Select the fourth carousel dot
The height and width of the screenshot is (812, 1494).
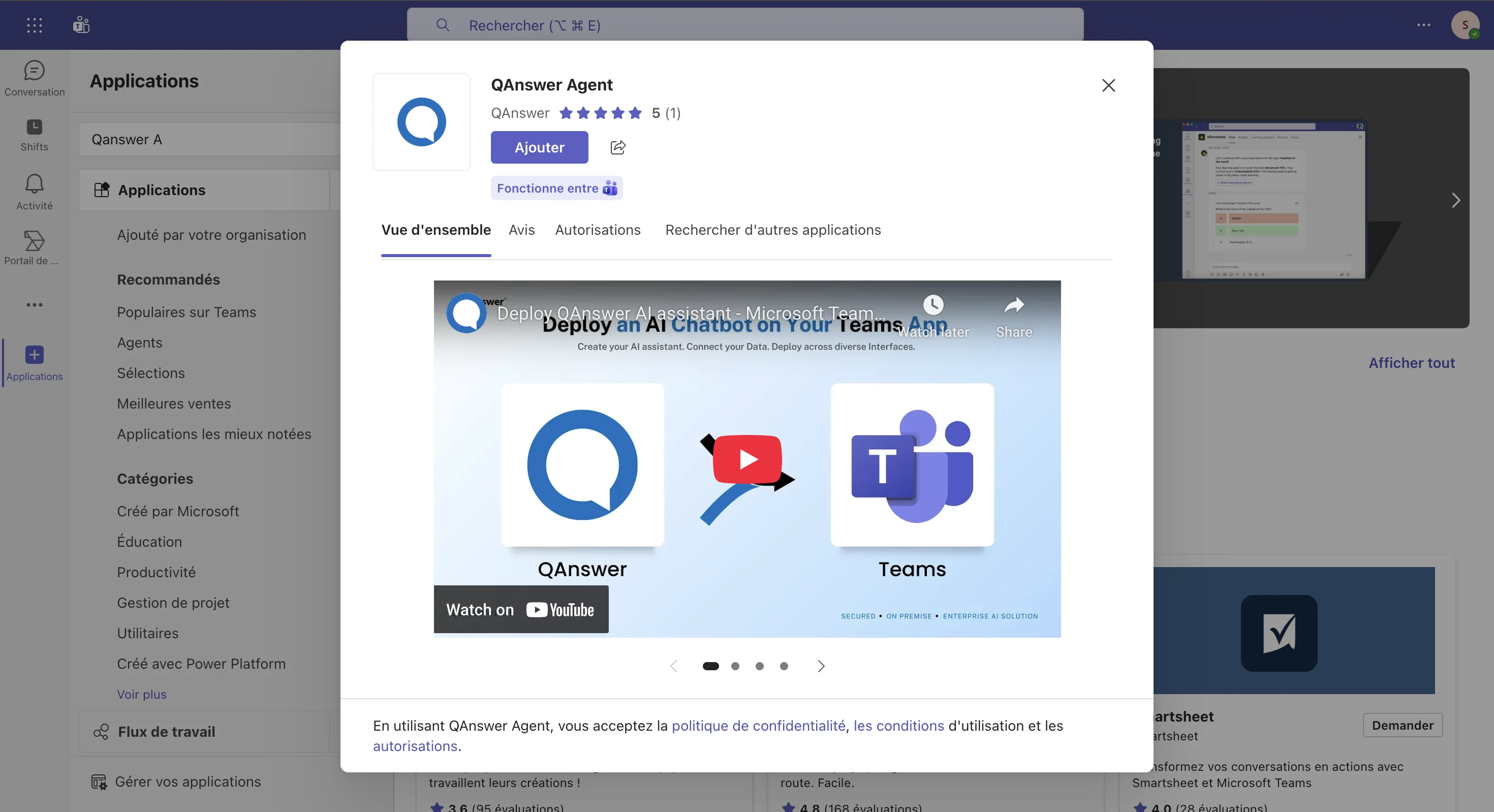pyautogui.click(x=784, y=666)
